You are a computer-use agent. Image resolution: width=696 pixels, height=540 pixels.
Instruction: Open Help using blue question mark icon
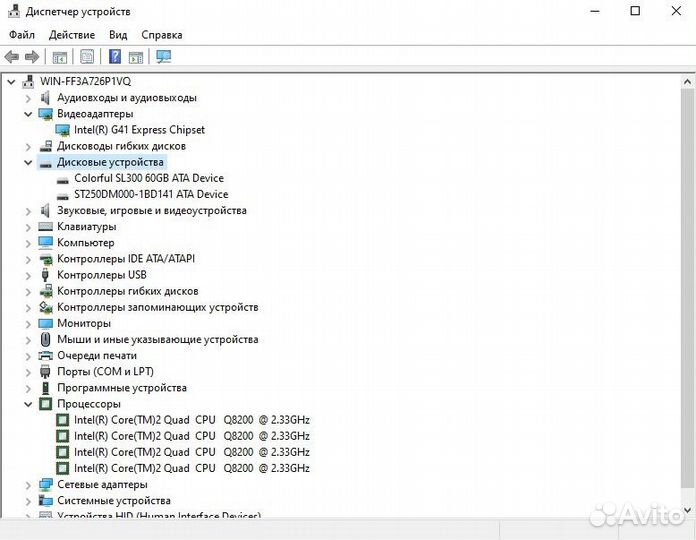click(115, 56)
